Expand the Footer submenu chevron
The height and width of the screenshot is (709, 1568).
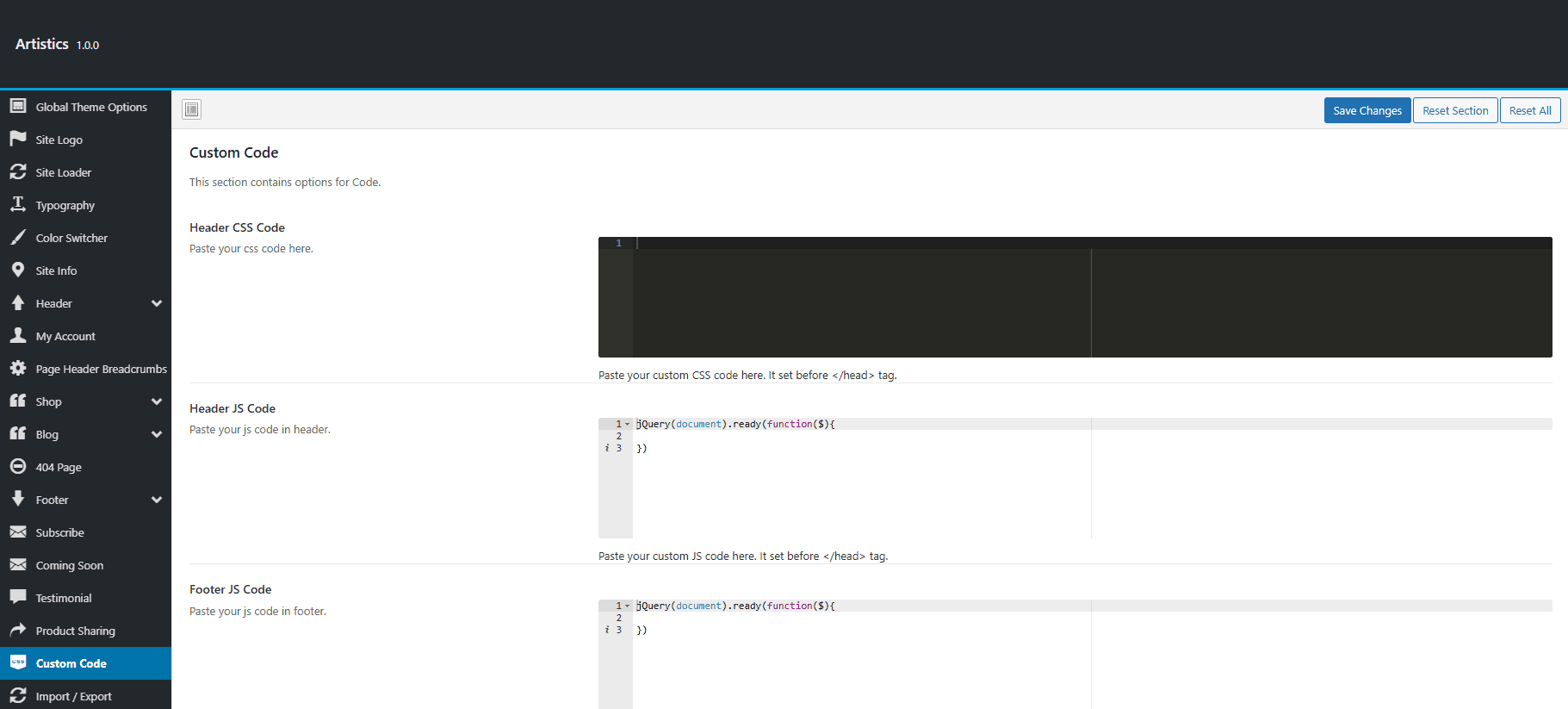157,500
